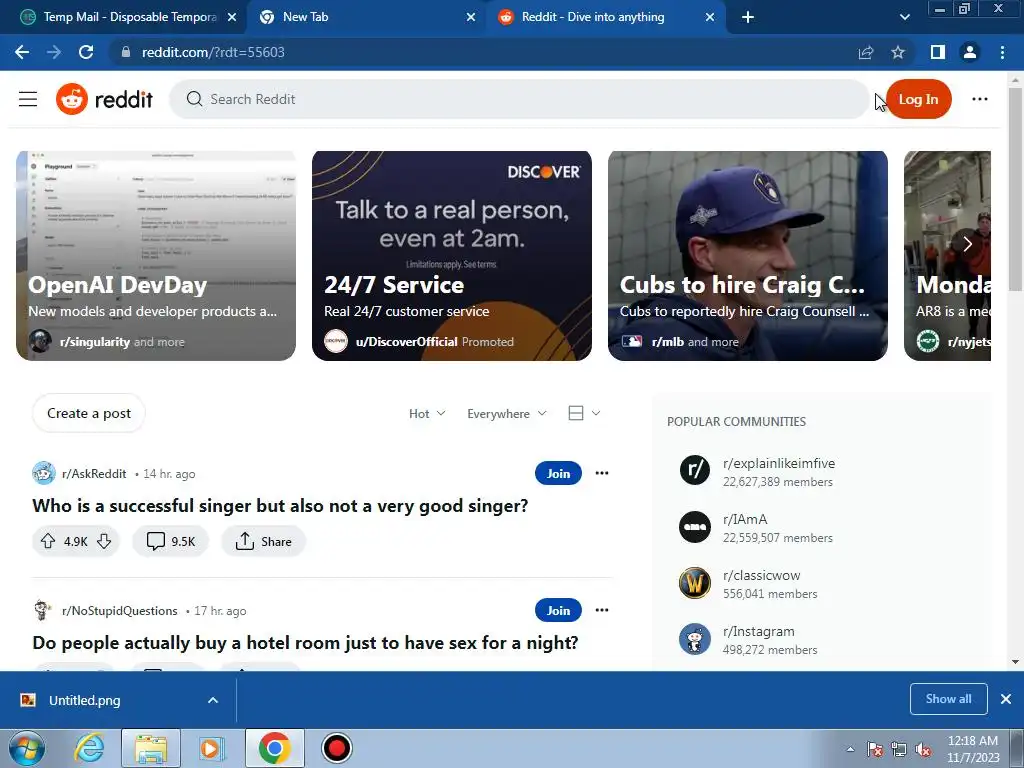Click the r/Instagram community icon
Viewport: 1024px width, 768px height.
point(694,639)
